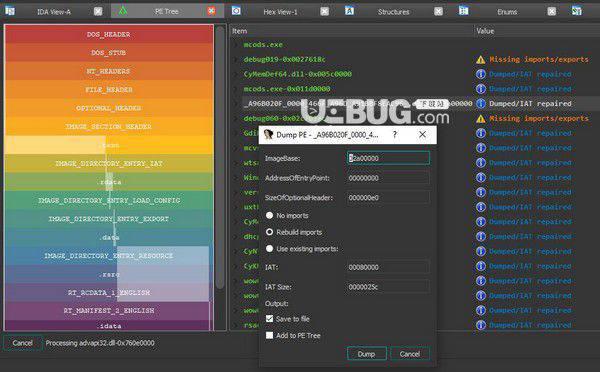
Task: Click the IDA View-A tab icon
Action: (x=10, y=11)
